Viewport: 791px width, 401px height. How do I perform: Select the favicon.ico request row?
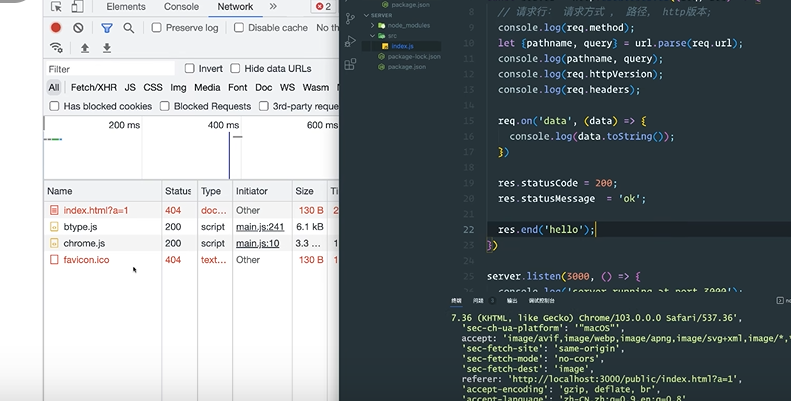(192, 260)
